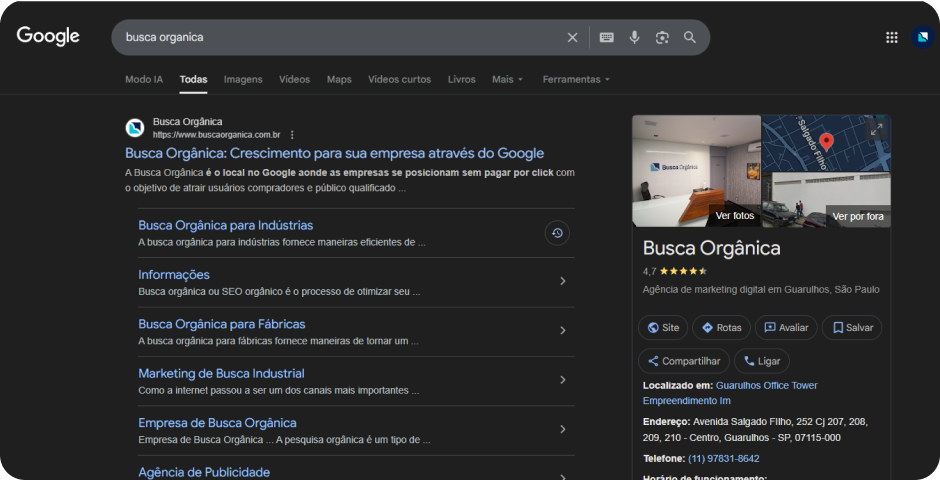Start voice search with microphone icon
This screenshot has width=940, height=480.
[634, 37]
